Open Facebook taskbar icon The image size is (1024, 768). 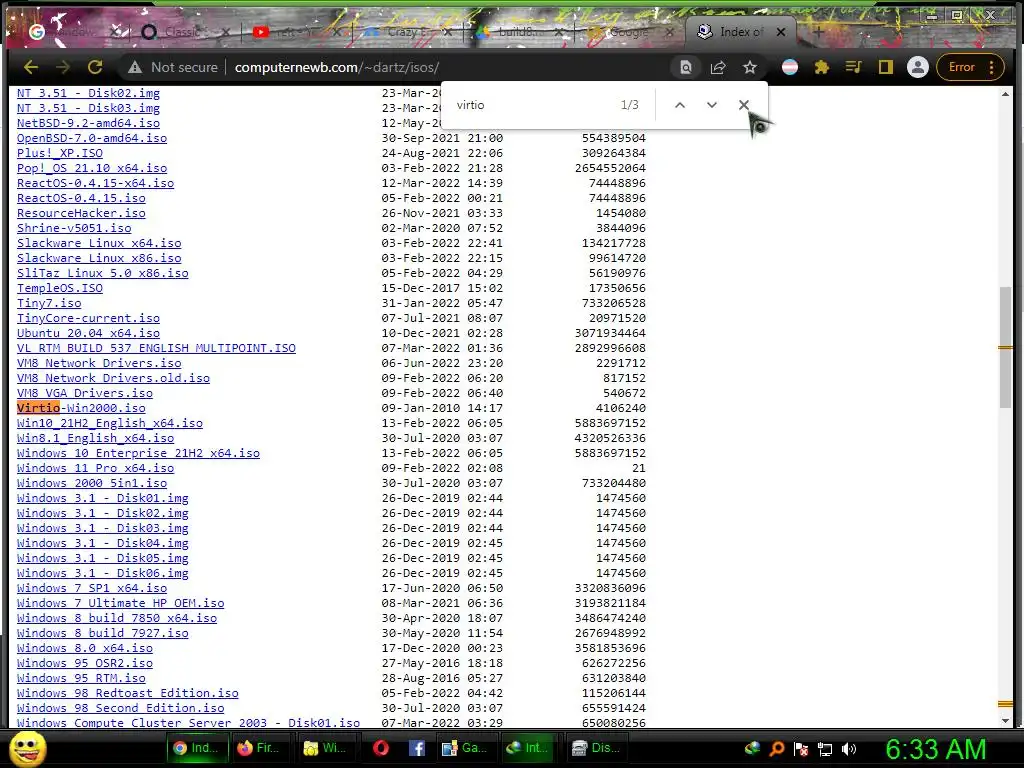[416, 748]
